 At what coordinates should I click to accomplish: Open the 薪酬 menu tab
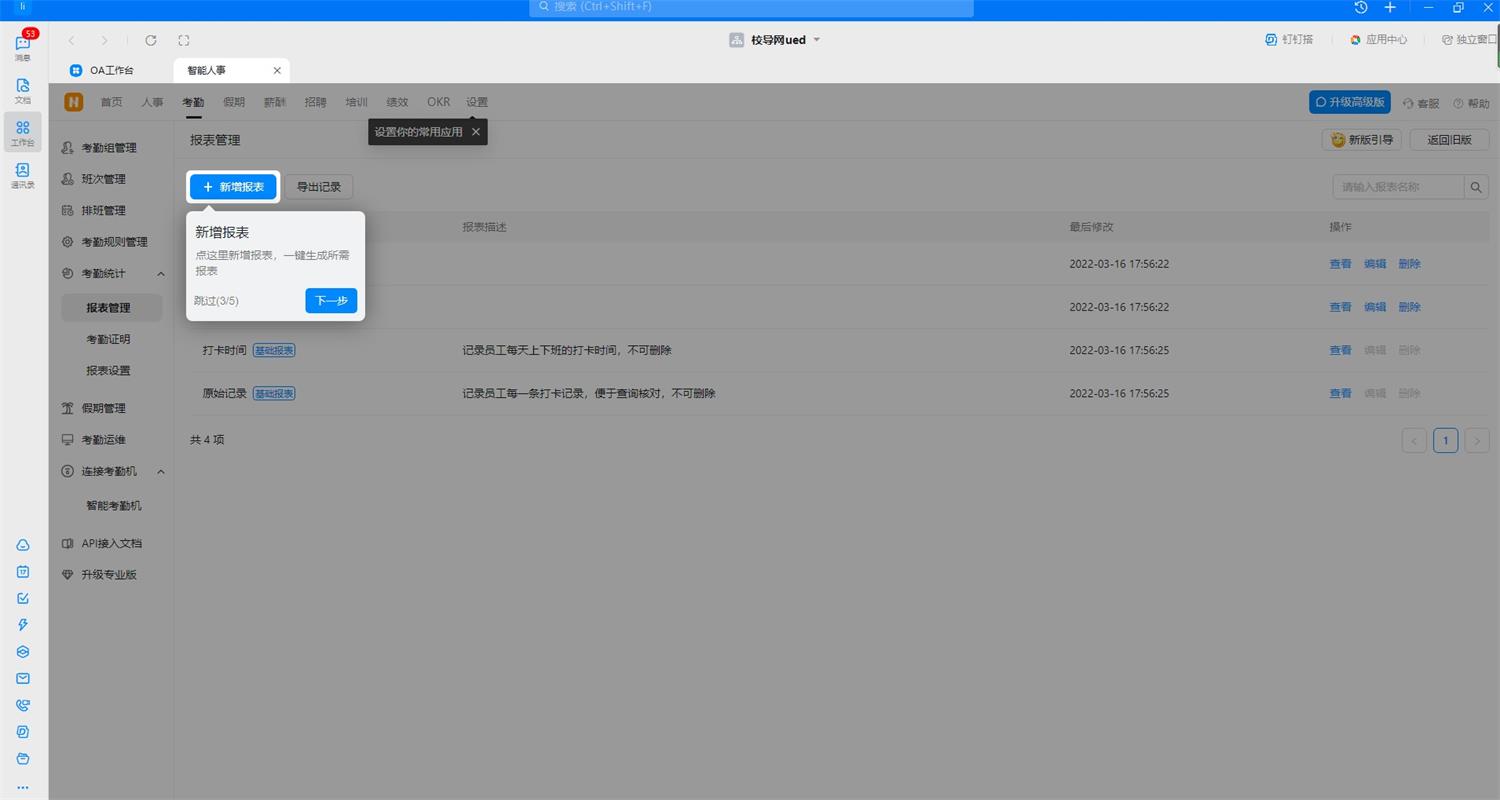click(x=275, y=102)
